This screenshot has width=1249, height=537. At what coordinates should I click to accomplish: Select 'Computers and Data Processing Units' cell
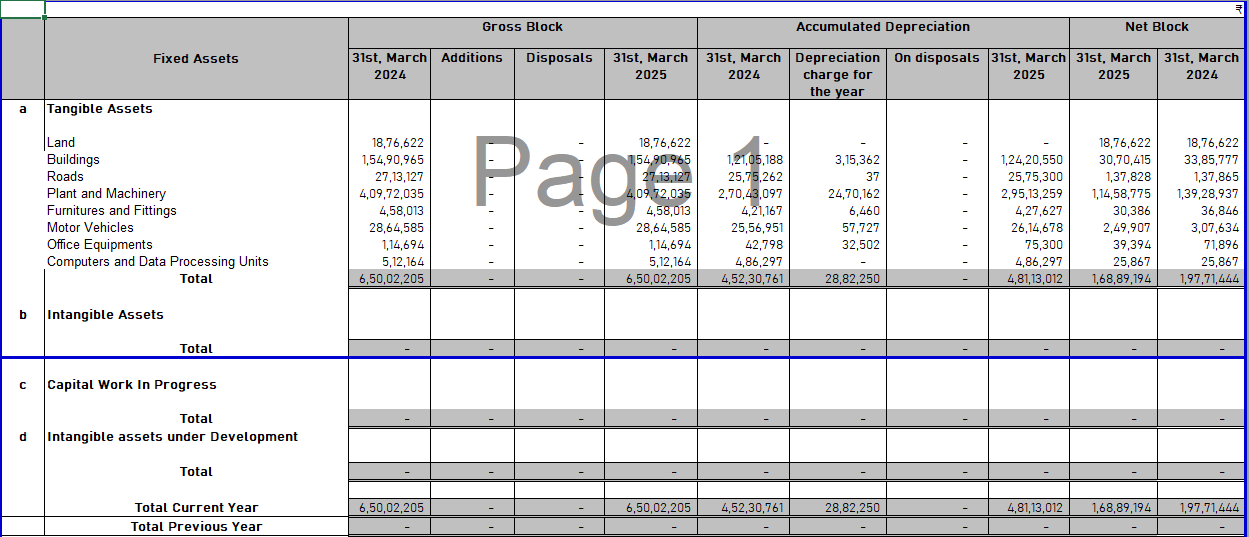pyautogui.click(x=158, y=262)
